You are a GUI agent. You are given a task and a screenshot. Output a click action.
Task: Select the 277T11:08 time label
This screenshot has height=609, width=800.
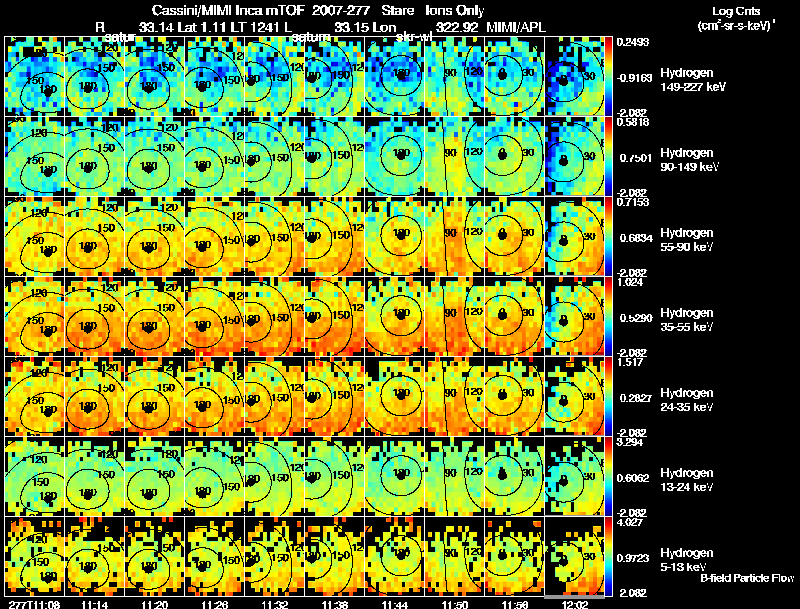pos(34,604)
